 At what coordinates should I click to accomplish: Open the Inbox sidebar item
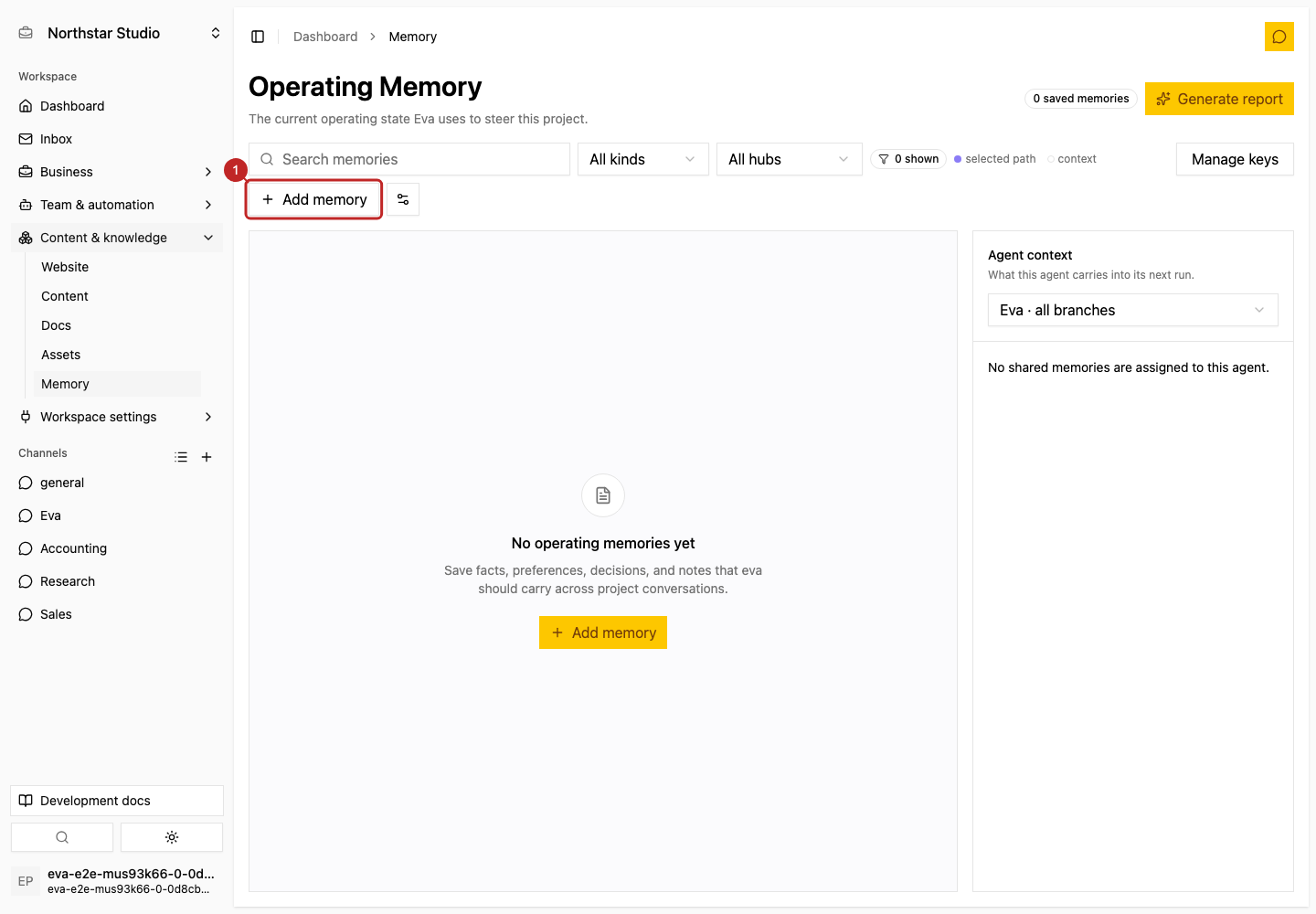point(117,139)
